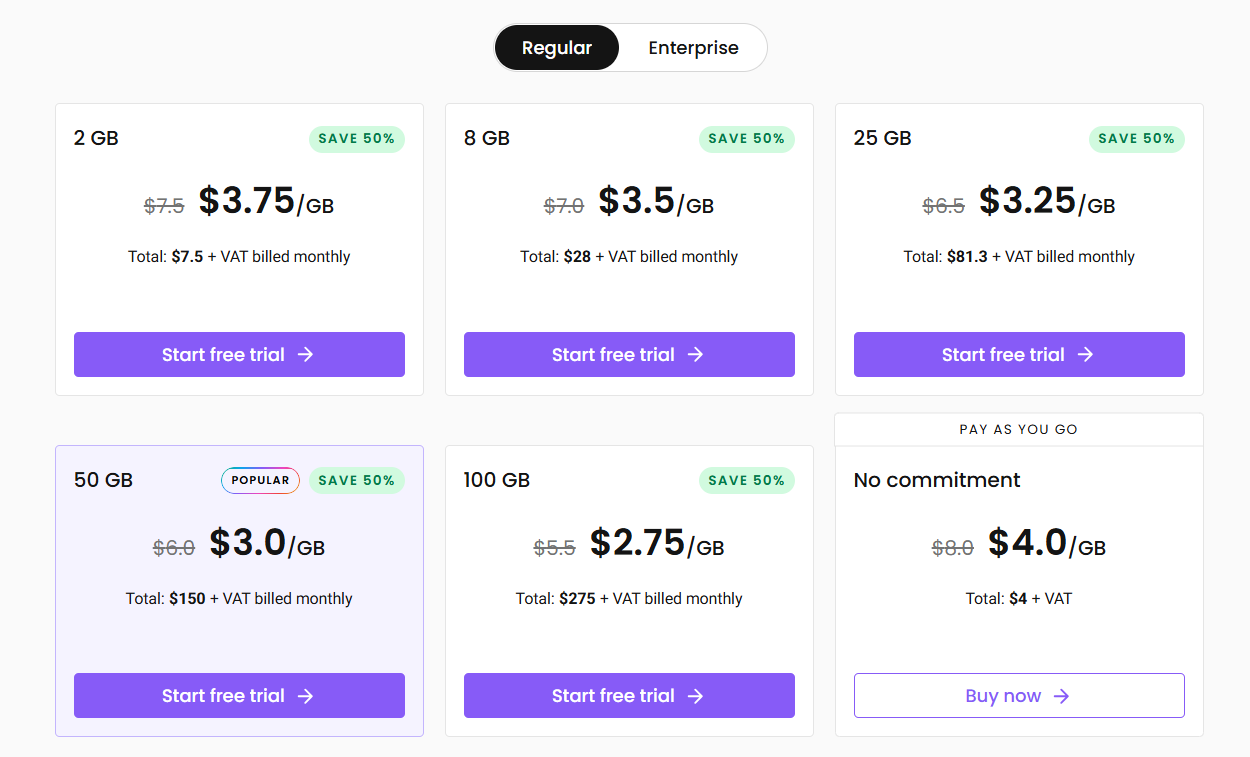The height and width of the screenshot is (757, 1250).
Task: Click the PAY AS YOU GO header
Action: 1019,429
